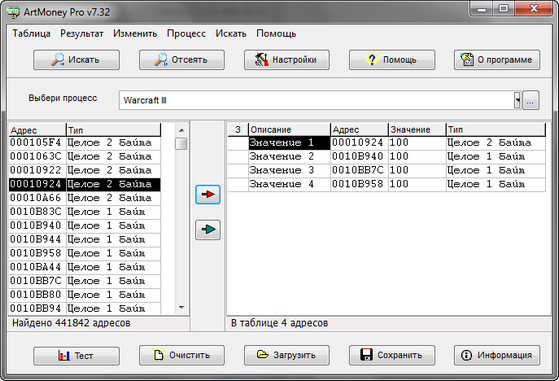Click type cell of Значение 2 row
This screenshot has height=381, width=559.
(496, 156)
